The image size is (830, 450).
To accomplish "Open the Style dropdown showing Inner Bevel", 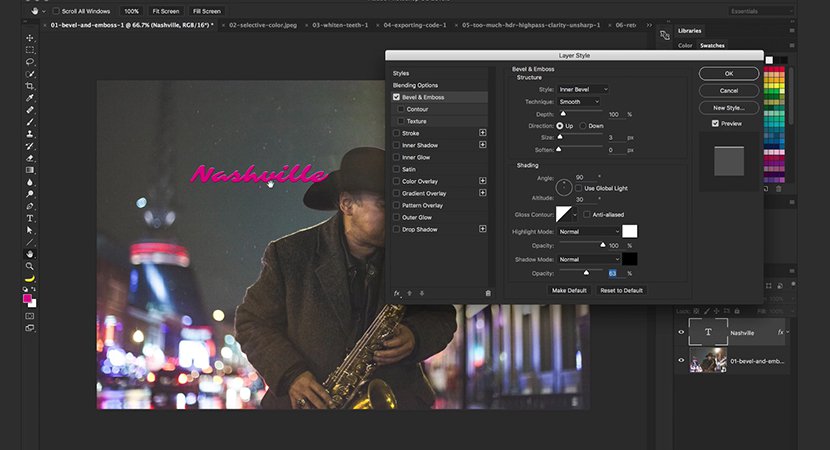I will 582,90.
